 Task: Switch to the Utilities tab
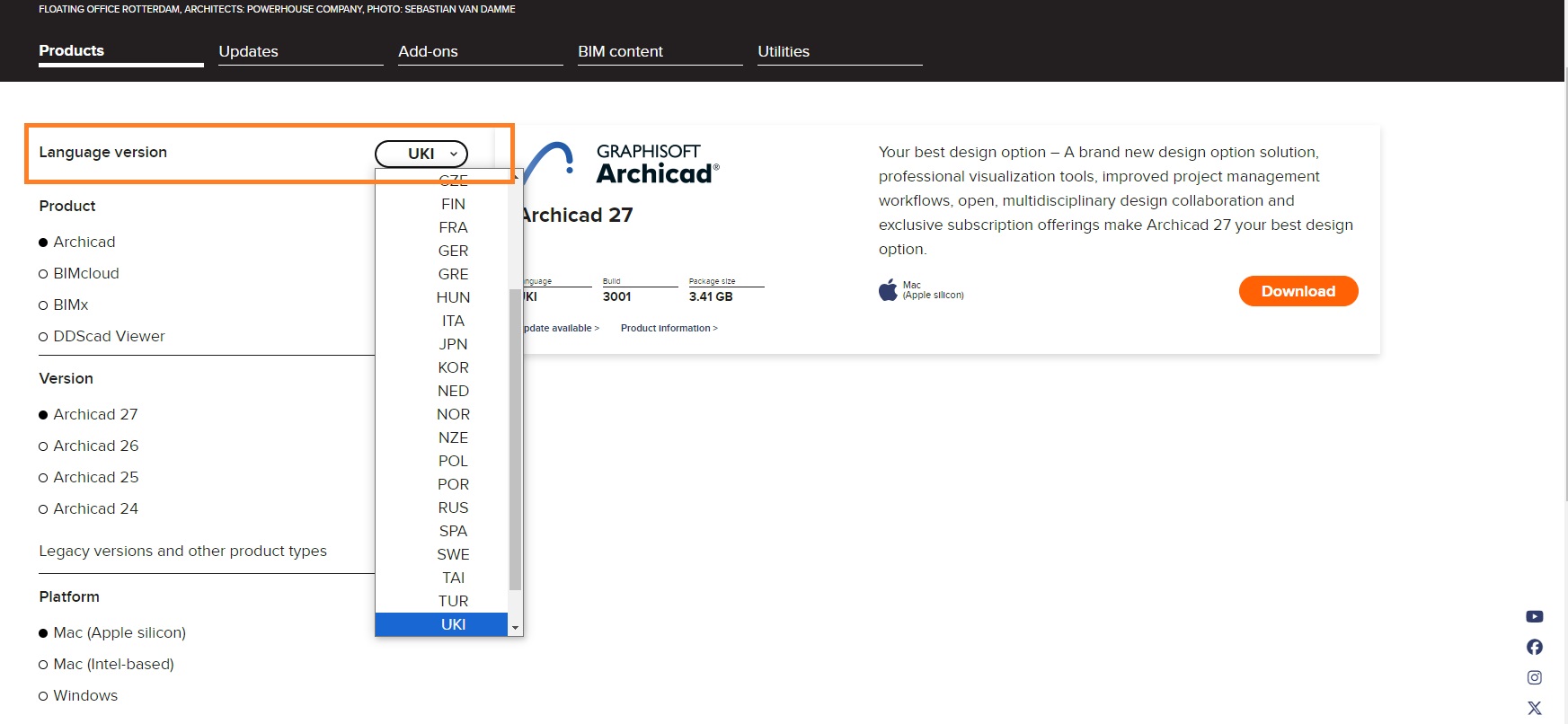tap(840, 52)
